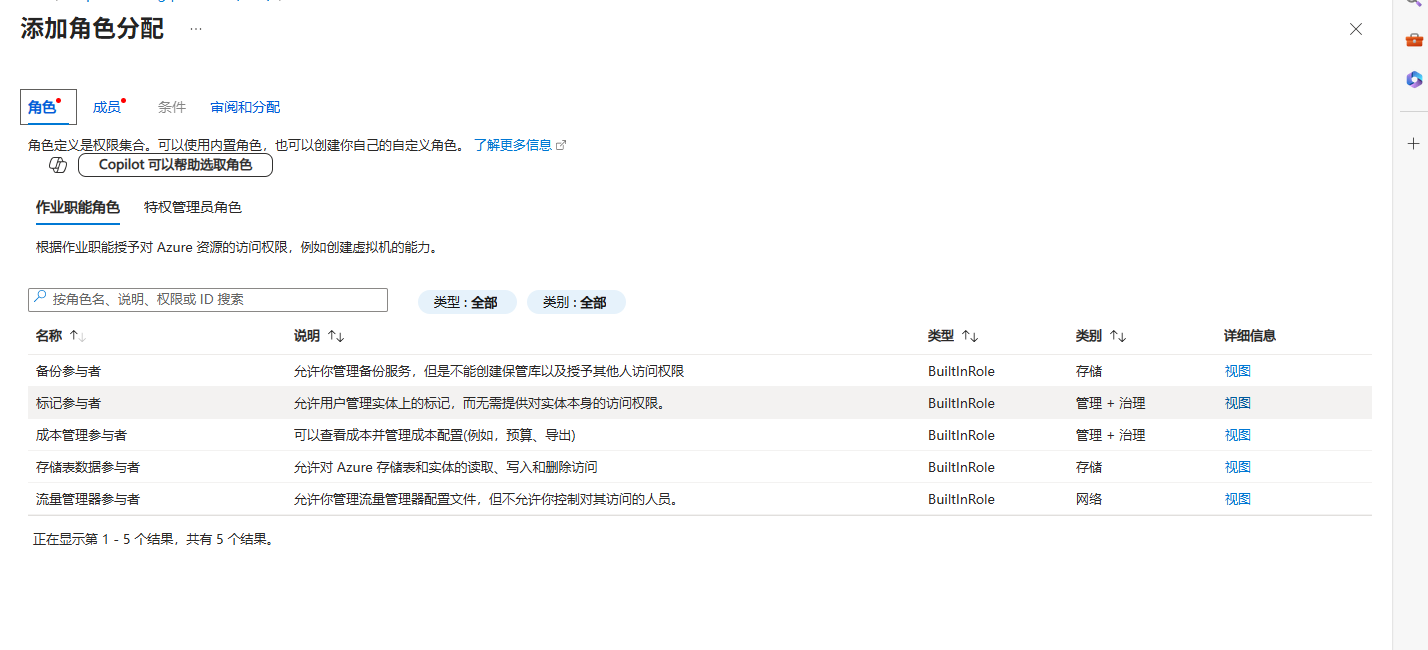Open 视图 details for 标记参与者
Screen dimensions: 1428x650
(1238, 403)
